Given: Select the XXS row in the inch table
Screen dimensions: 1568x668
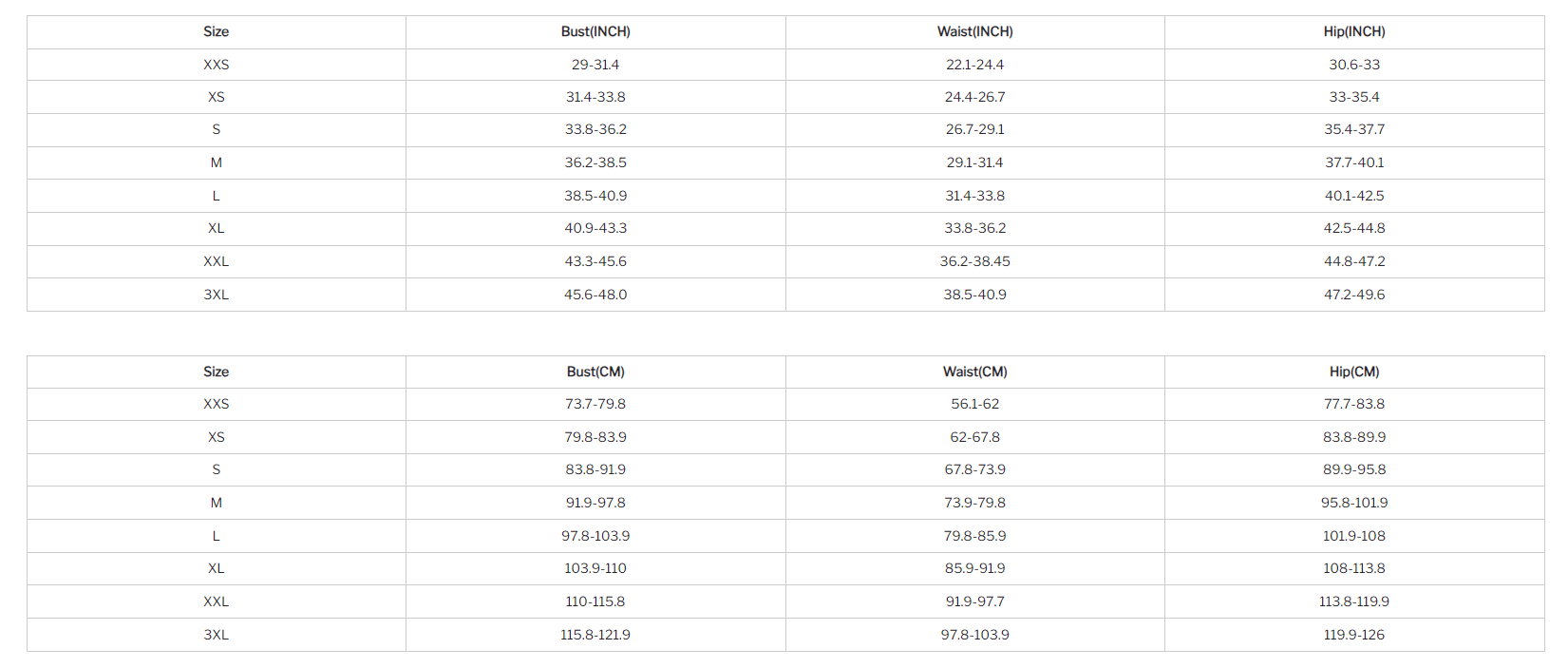Looking at the screenshot, I should pos(785,65).
